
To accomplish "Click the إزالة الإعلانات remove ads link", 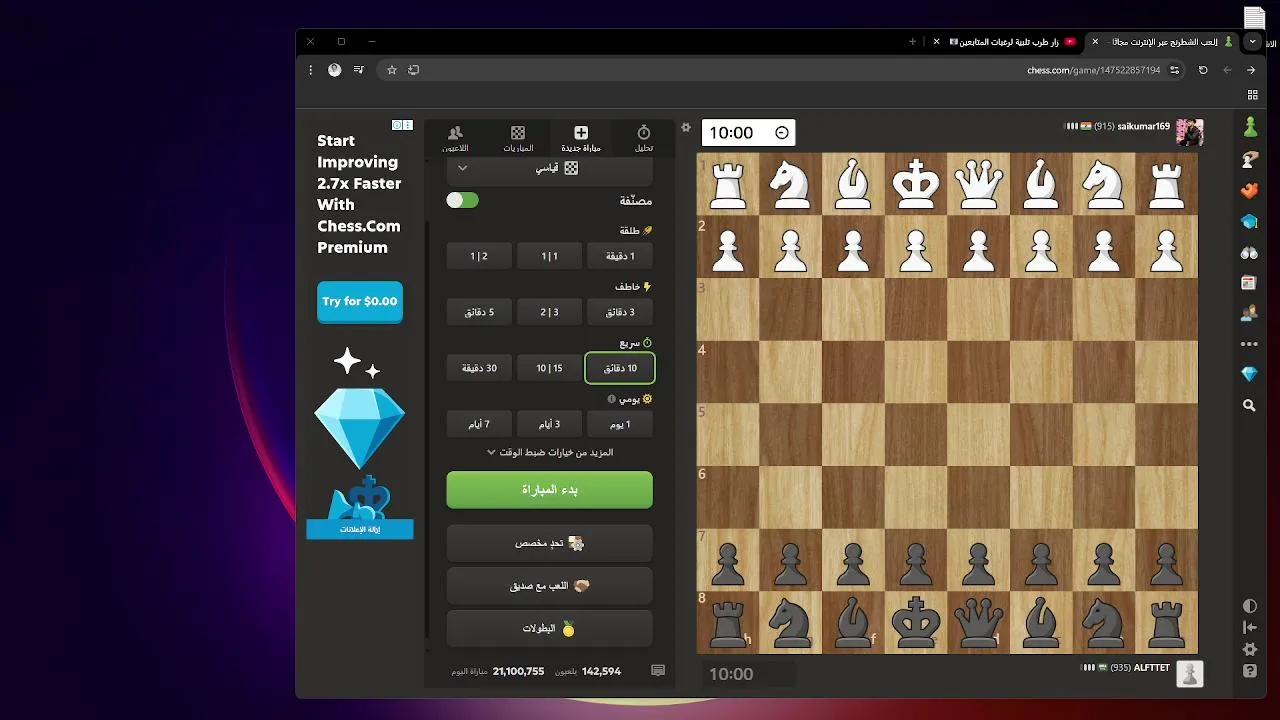I will click(x=360, y=529).
